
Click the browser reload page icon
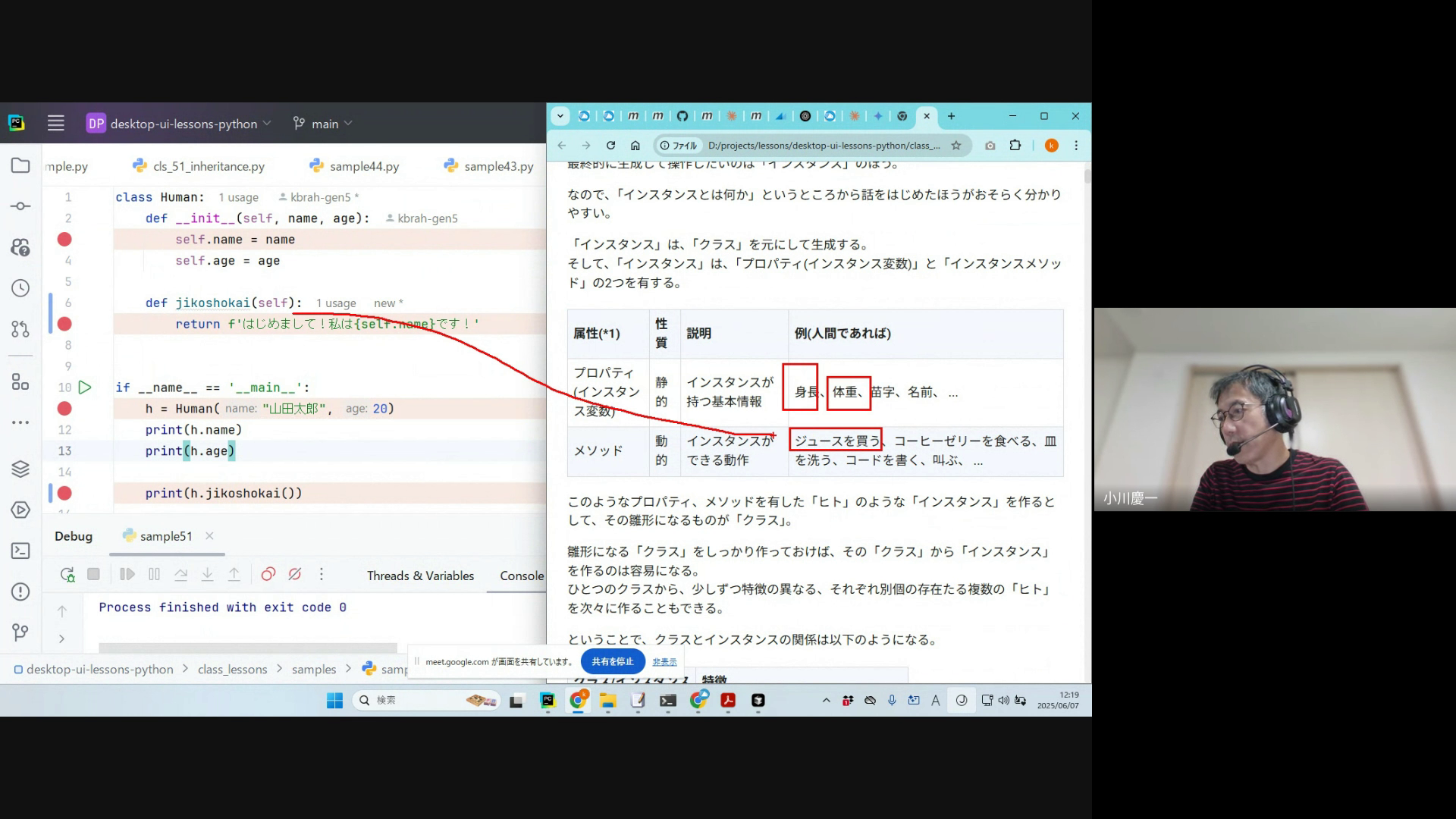coord(610,146)
